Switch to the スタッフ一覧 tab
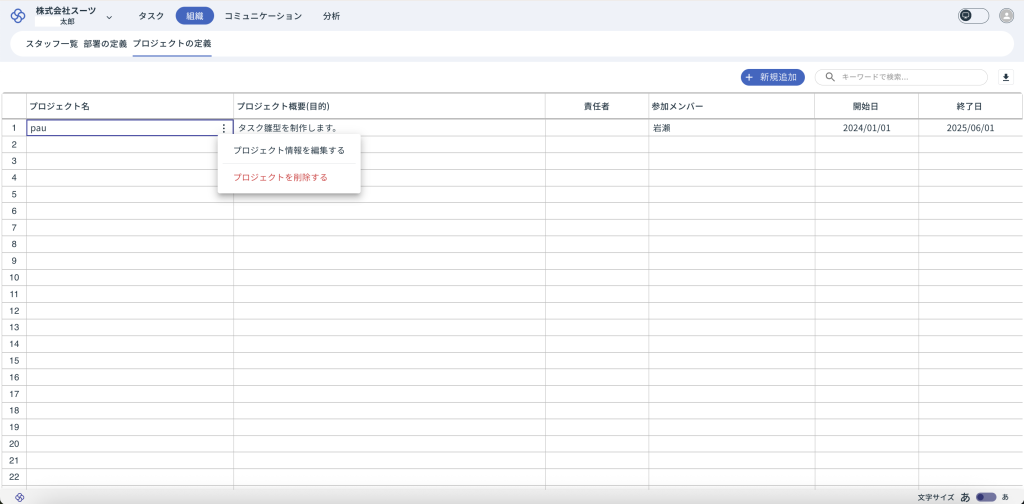Image resolution: width=1024 pixels, height=504 pixels. 52,44
